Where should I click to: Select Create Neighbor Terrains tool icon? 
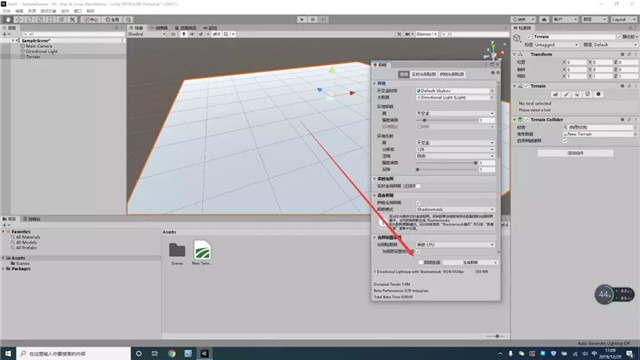(556, 94)
